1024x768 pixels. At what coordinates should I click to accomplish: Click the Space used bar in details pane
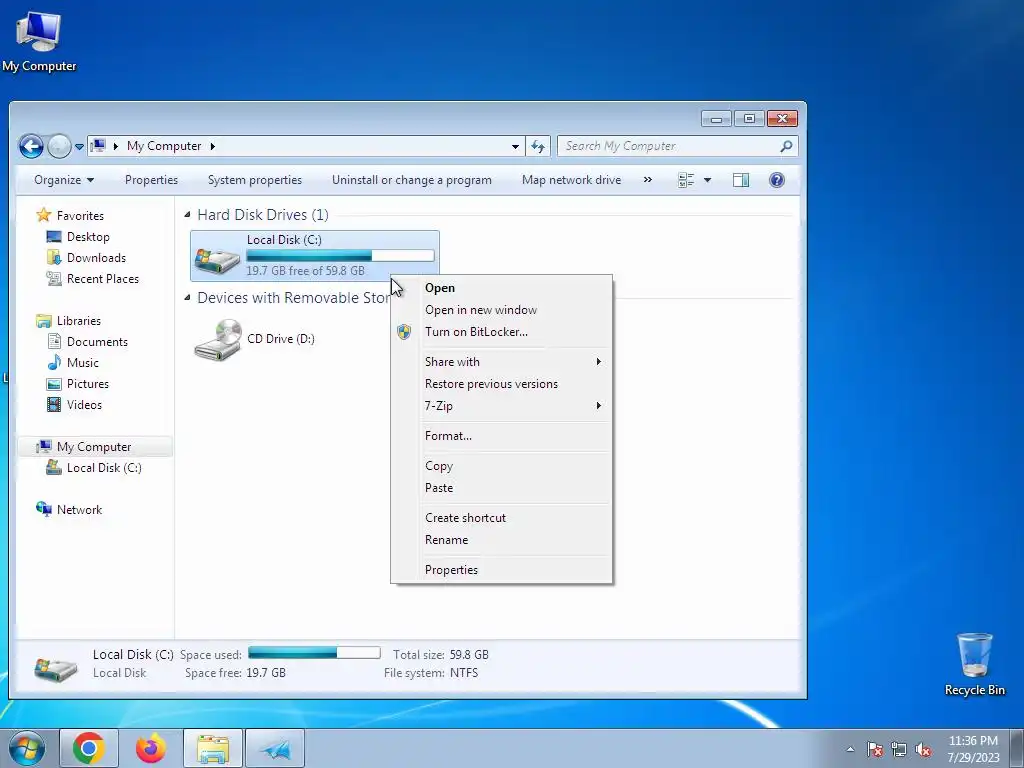click(314, 652)
